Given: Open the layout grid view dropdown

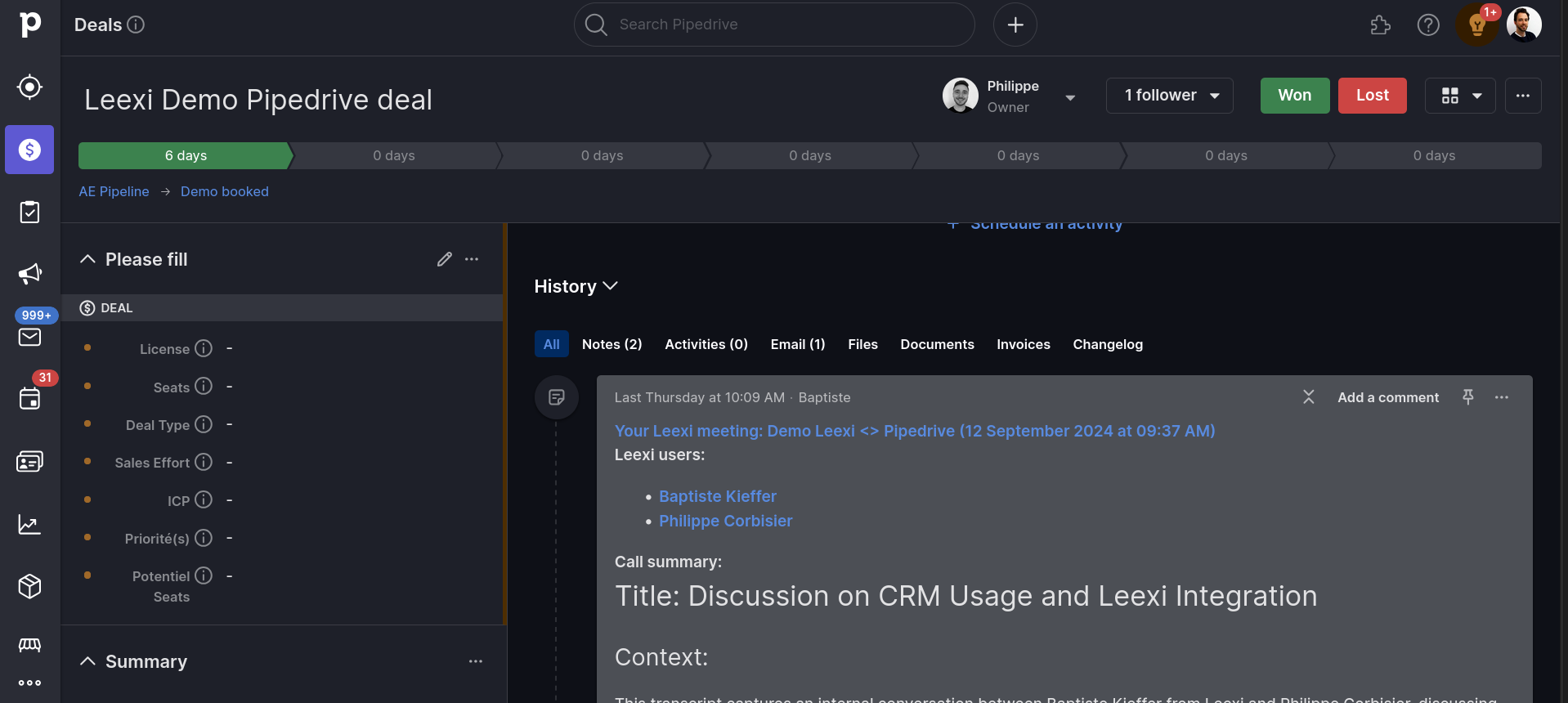Looking at the screenshot, I should pos(1460,96).
